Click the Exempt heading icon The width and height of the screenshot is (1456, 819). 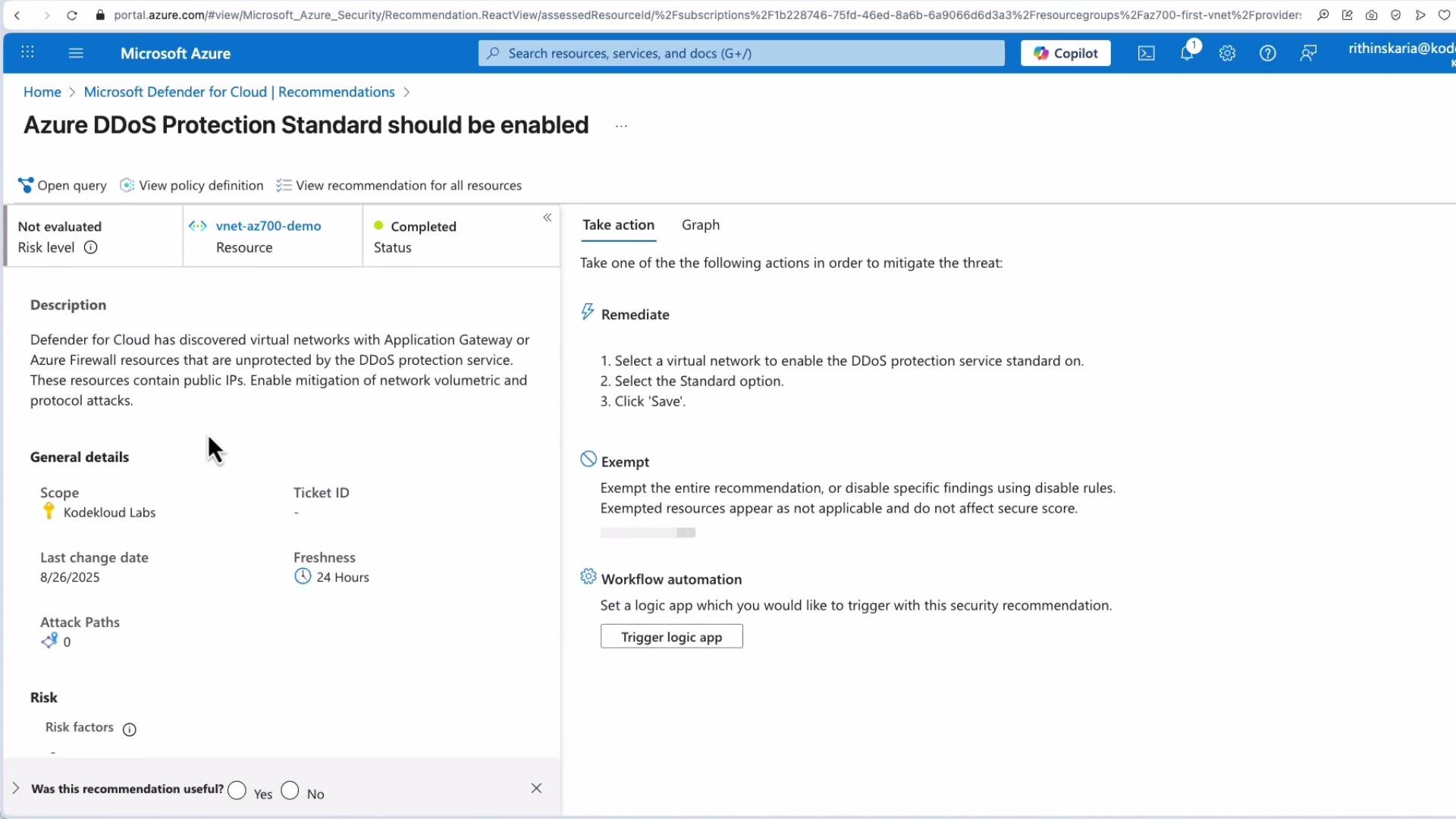click(588, 460)
